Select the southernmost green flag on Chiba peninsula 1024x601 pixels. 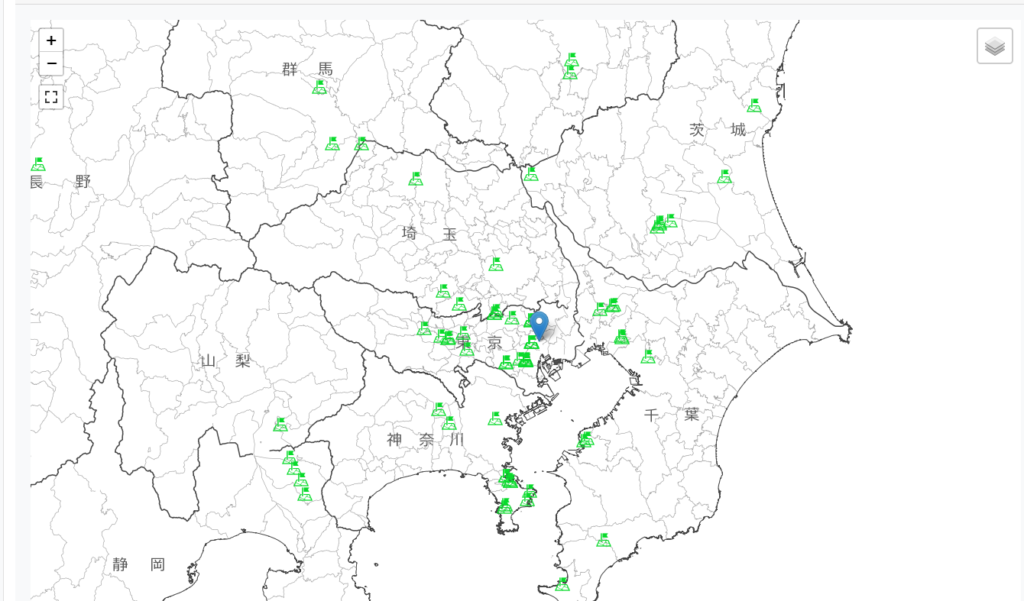coord(562,583)
